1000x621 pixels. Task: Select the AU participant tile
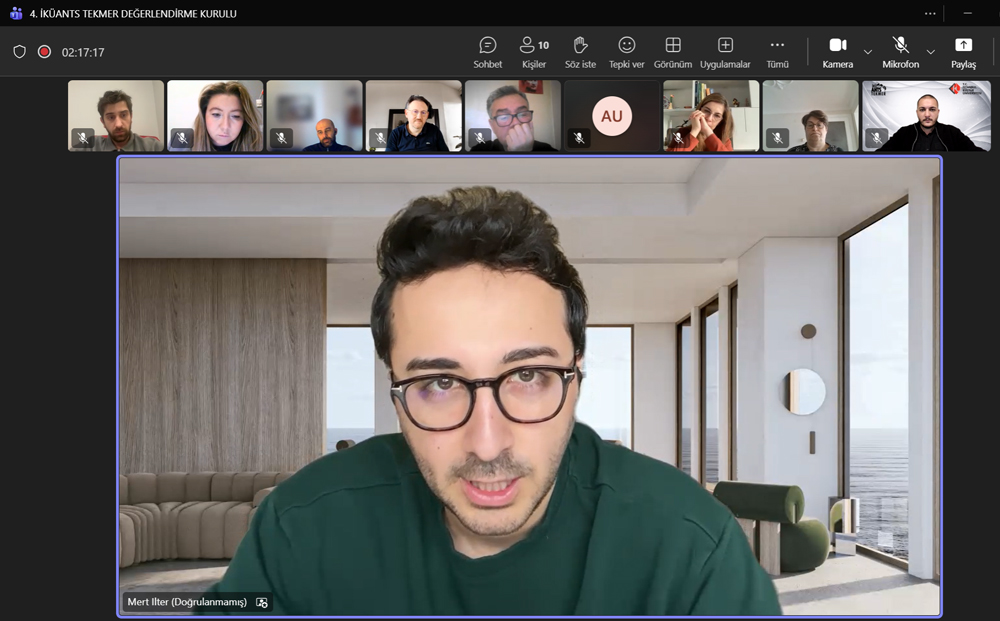tap(611, 116)
